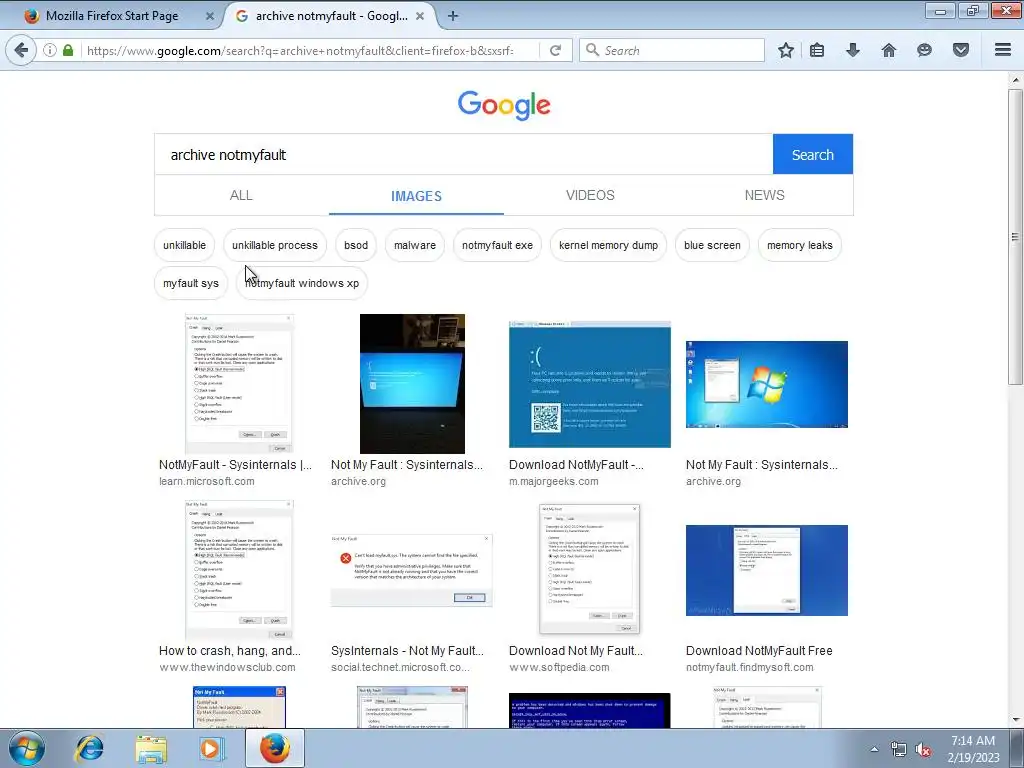Close the Mozilla Firefox Start Page tab
The height and width of the screenshot is (768, 1024).
210,16
